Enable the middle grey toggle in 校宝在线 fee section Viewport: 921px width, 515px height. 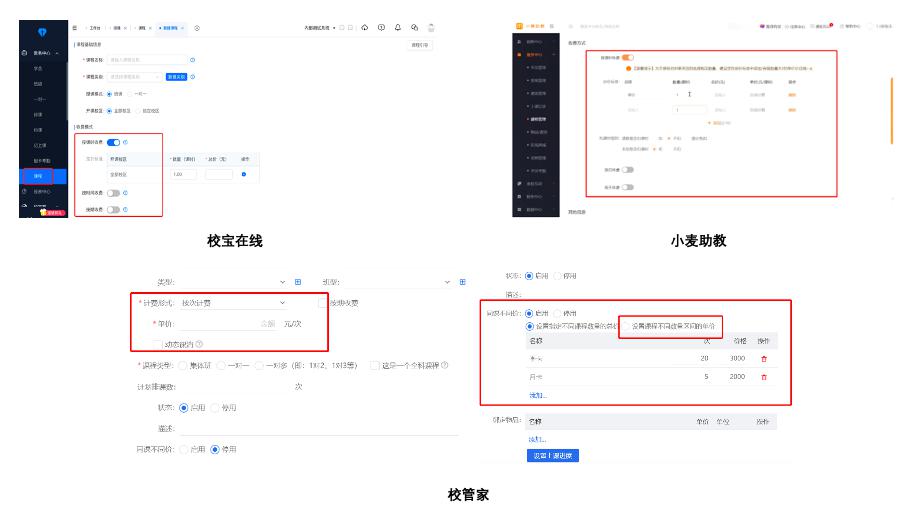113,193
